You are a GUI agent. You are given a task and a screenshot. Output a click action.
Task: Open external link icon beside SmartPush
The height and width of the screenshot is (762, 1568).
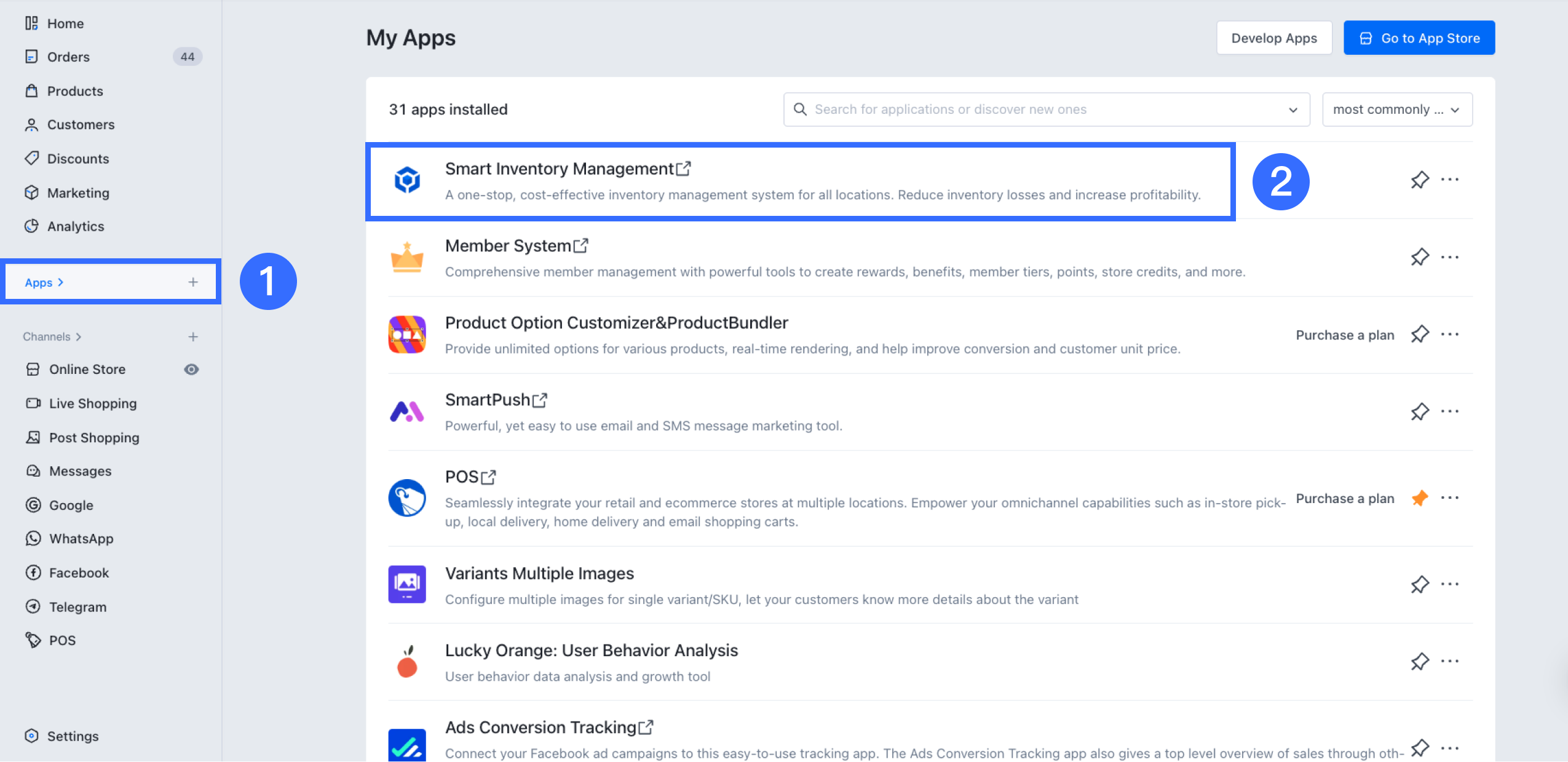point(540,400)
